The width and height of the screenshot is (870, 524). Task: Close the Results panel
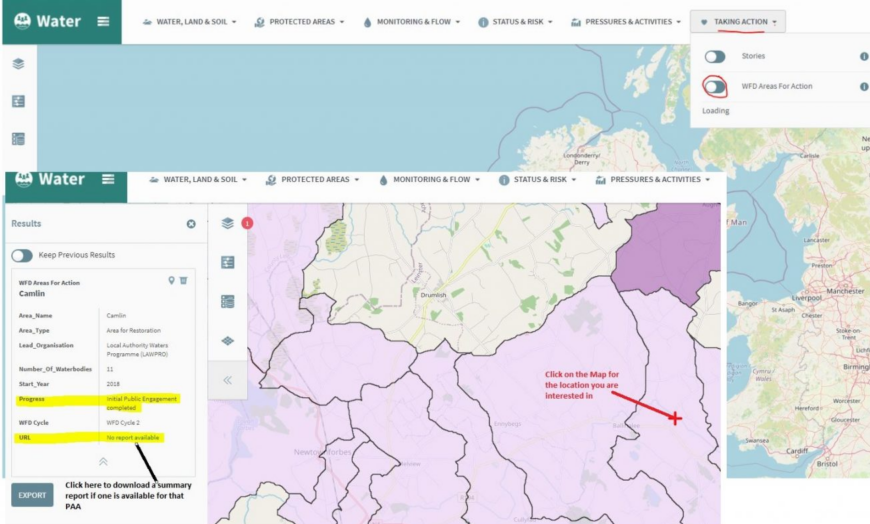point(191,224)
